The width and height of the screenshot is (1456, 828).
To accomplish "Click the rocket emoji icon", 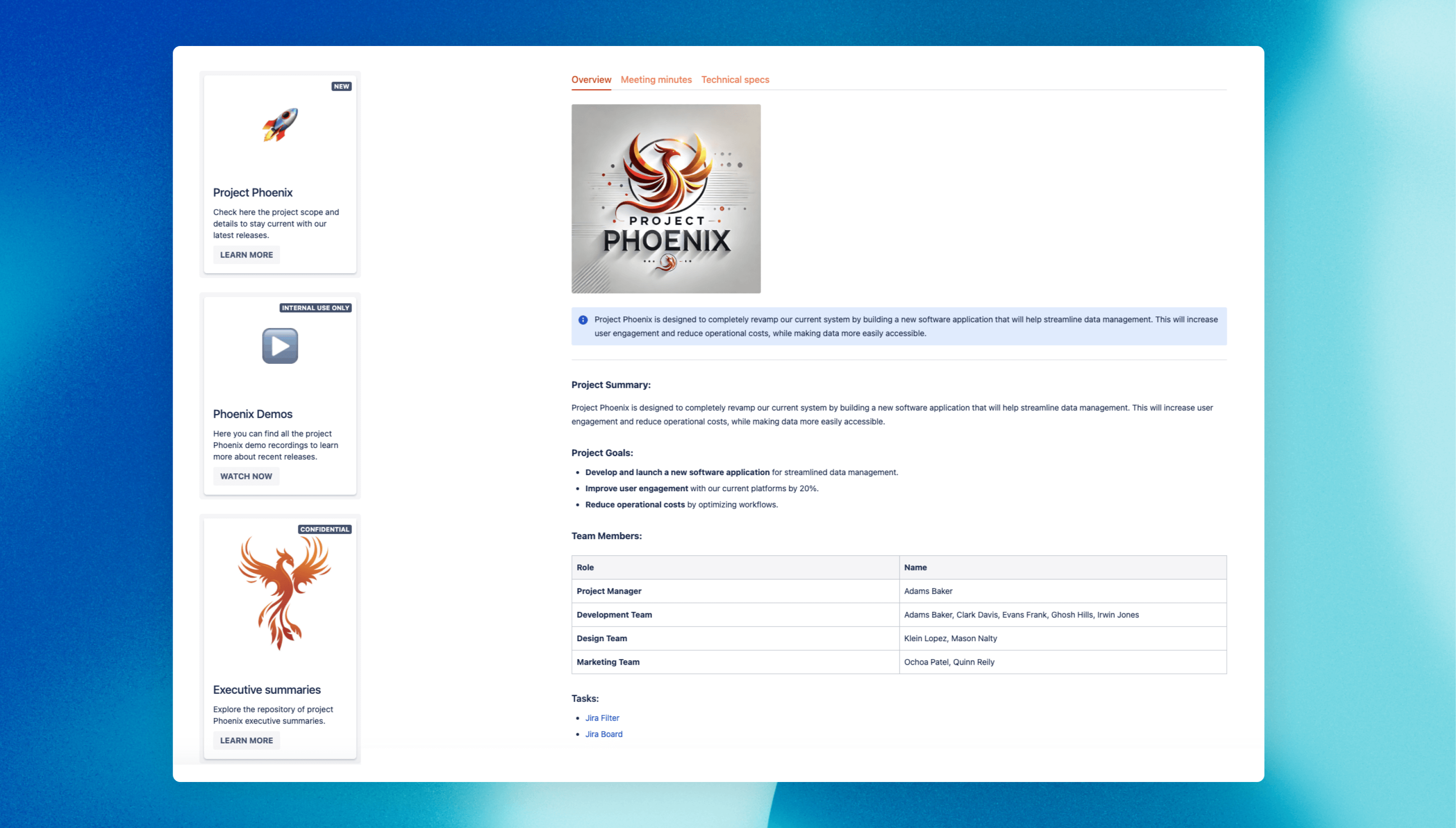I will (280, 124).
